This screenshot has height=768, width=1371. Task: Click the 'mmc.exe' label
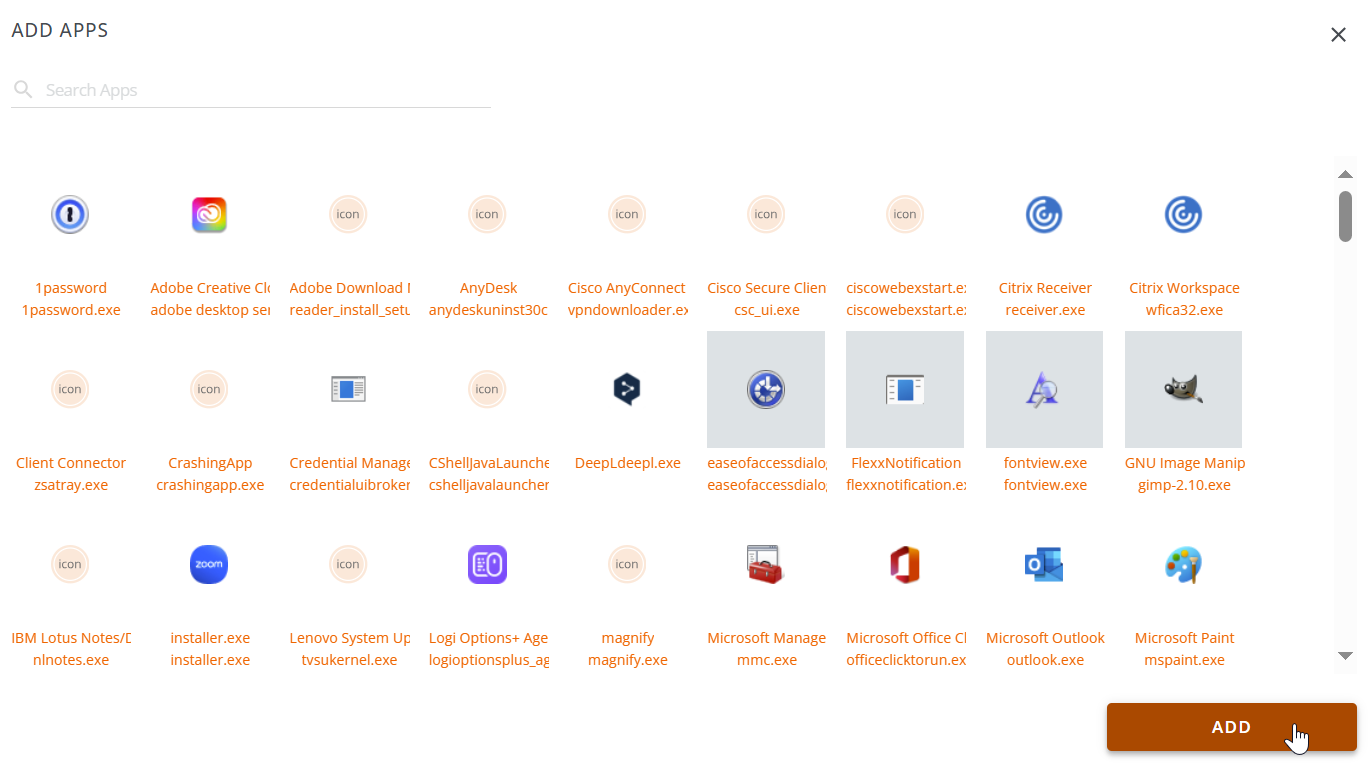[x=767, y=660]
